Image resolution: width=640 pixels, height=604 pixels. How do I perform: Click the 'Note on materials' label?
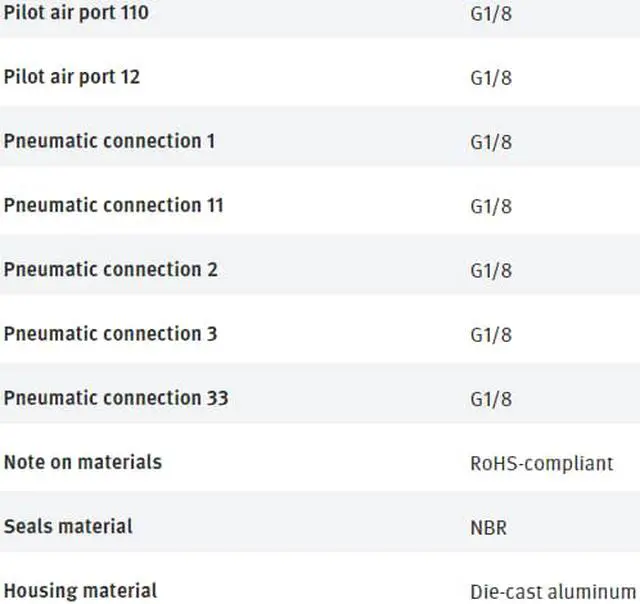pos(82,462)
